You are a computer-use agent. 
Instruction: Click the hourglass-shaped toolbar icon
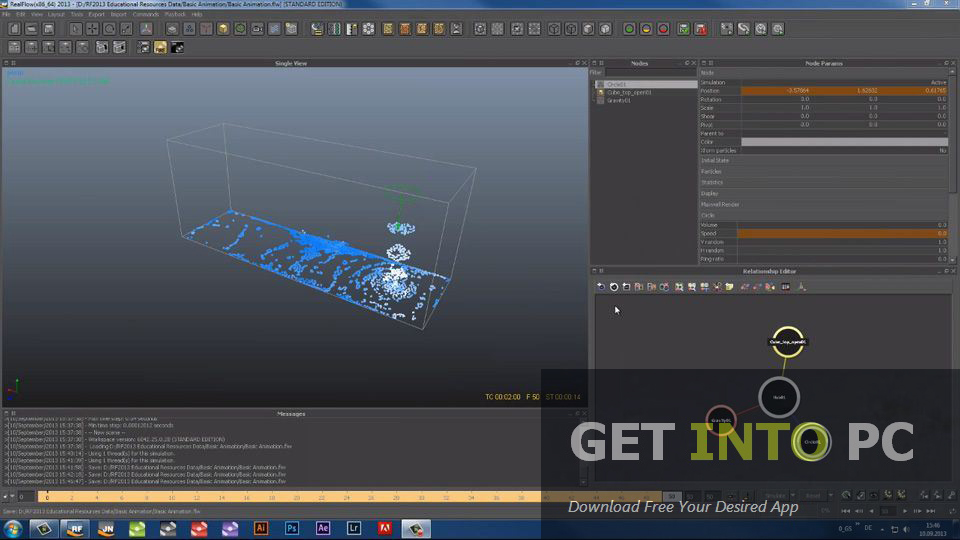[456, 29]
